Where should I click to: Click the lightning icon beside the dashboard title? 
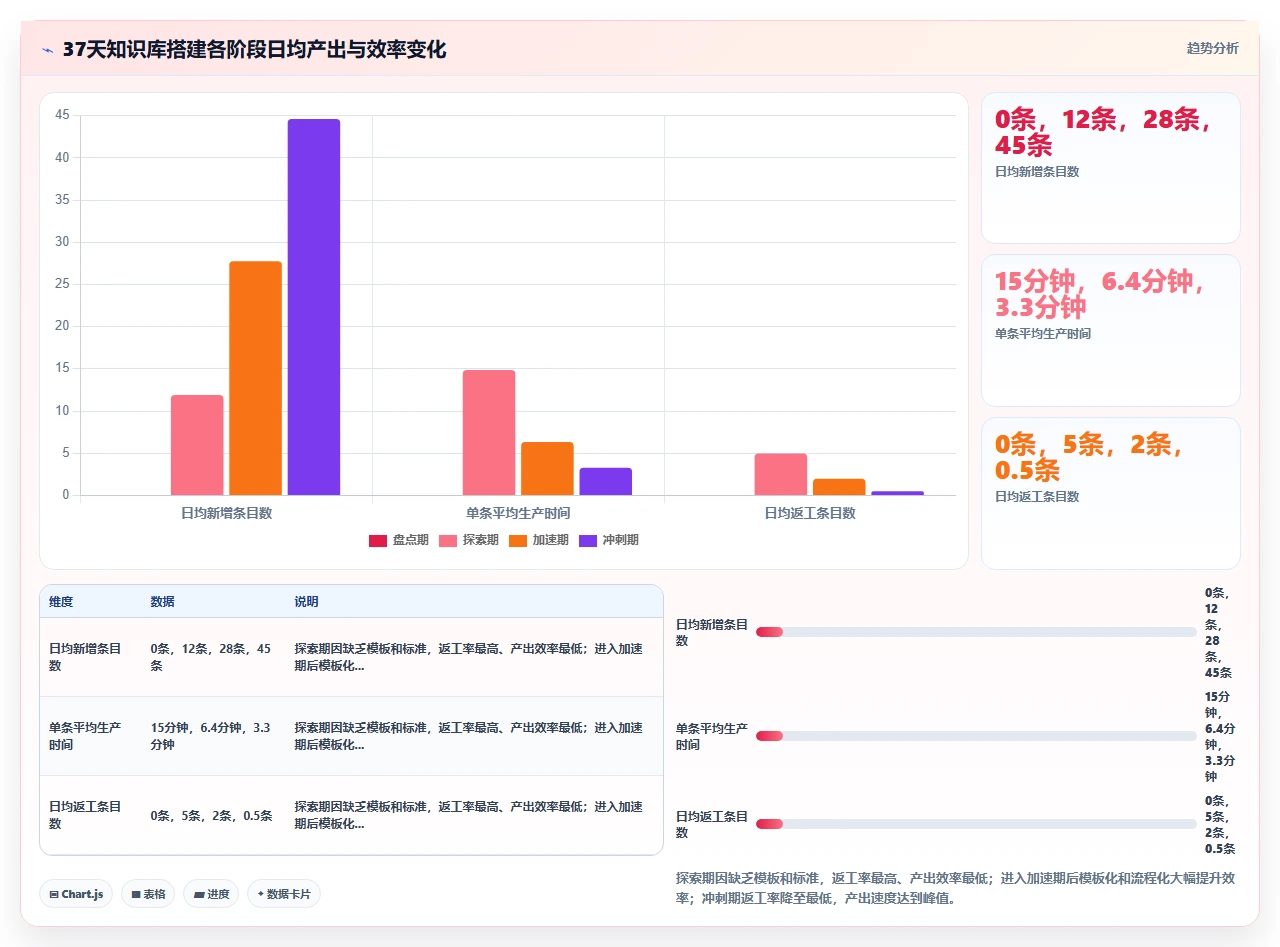(48, 50)
